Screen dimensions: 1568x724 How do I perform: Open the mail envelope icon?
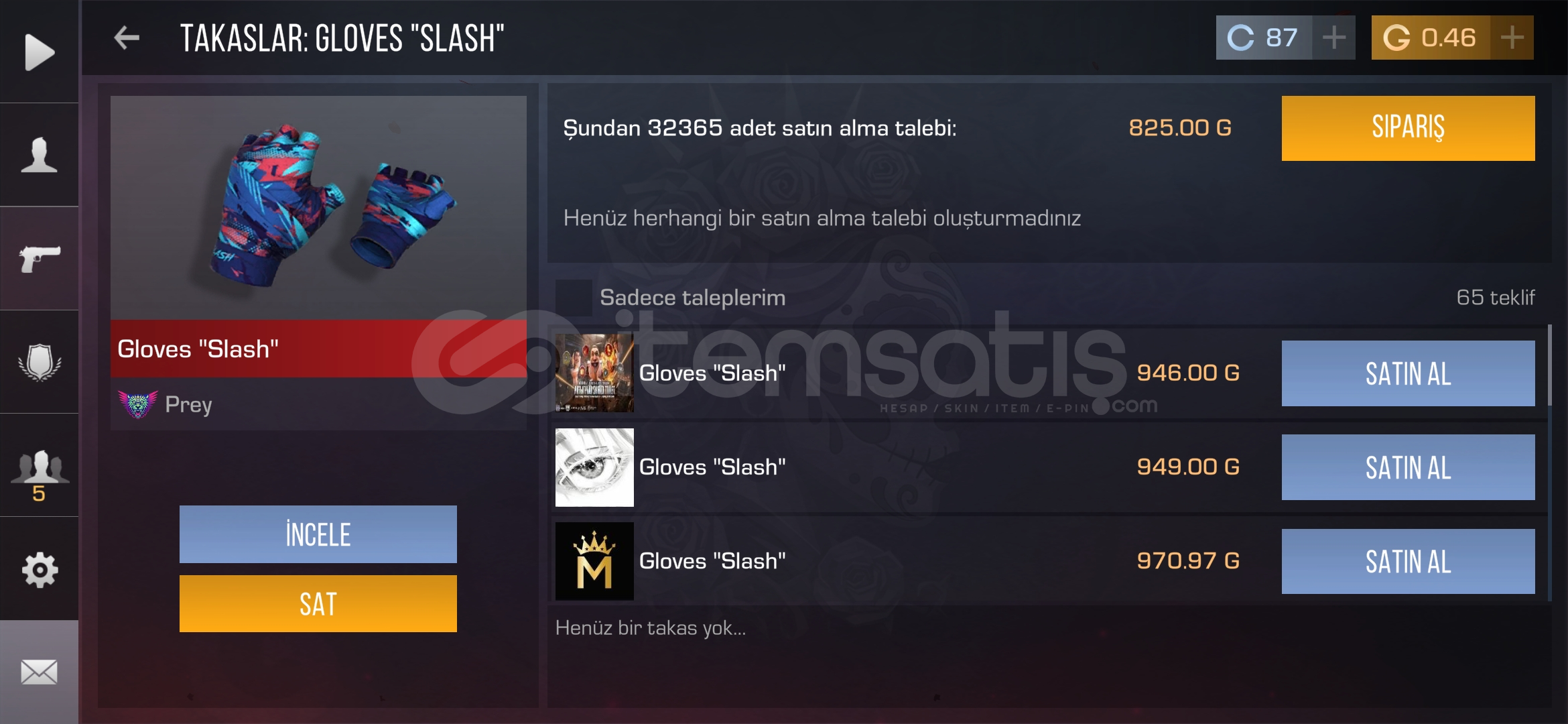click(39, 672)
